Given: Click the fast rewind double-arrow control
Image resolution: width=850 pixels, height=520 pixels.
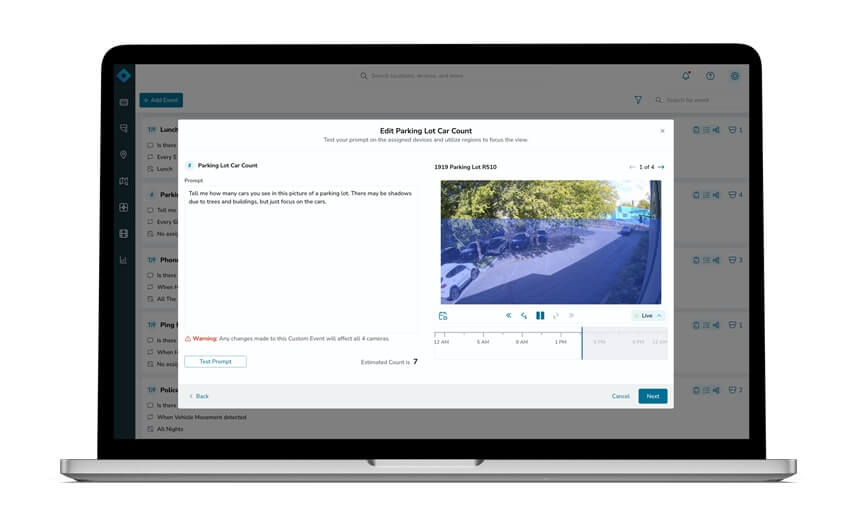Looking at the screenshot, I should tap(508, 316).
